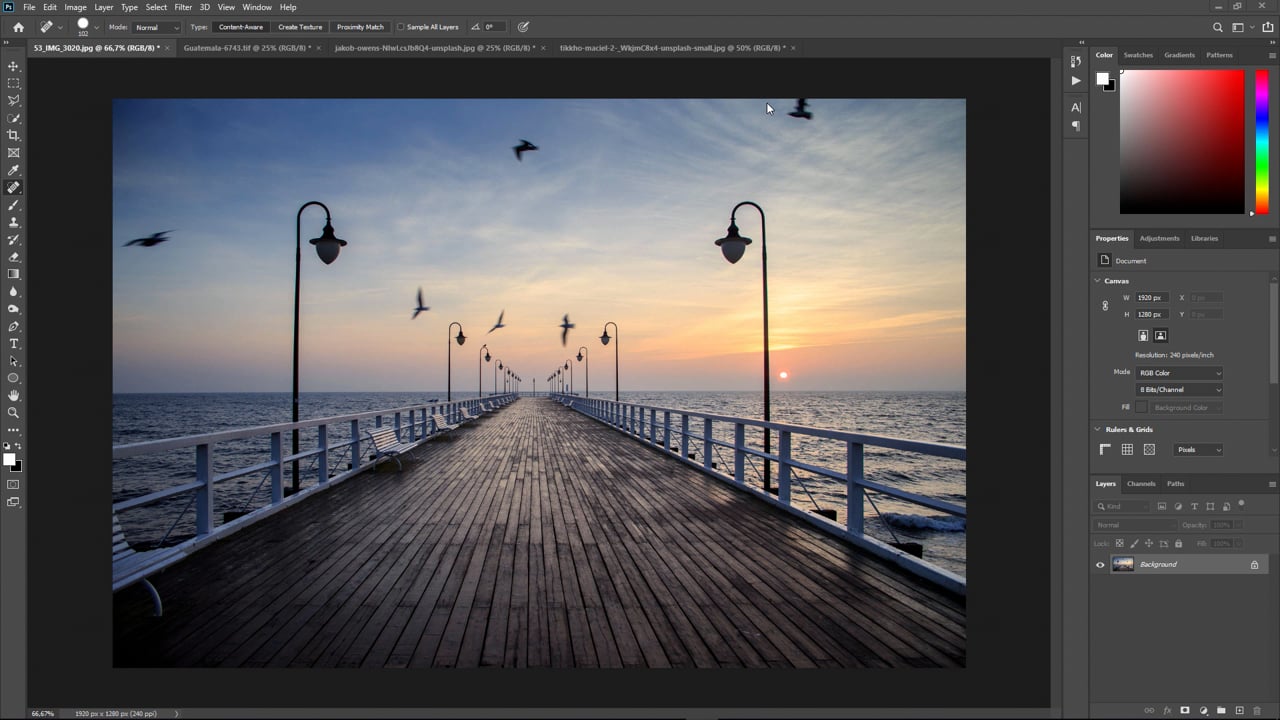Switch to the Channels tab

click(x=1141, y=484)
